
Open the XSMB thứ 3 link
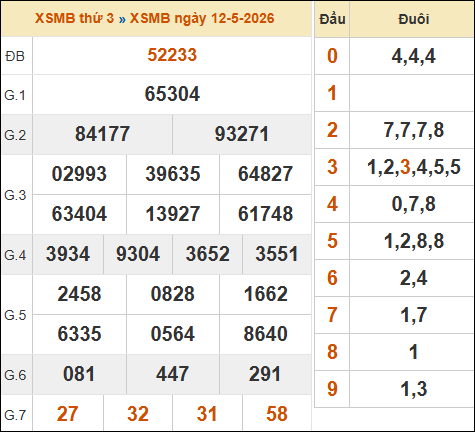pyautogui.click(x=74, y=19)
